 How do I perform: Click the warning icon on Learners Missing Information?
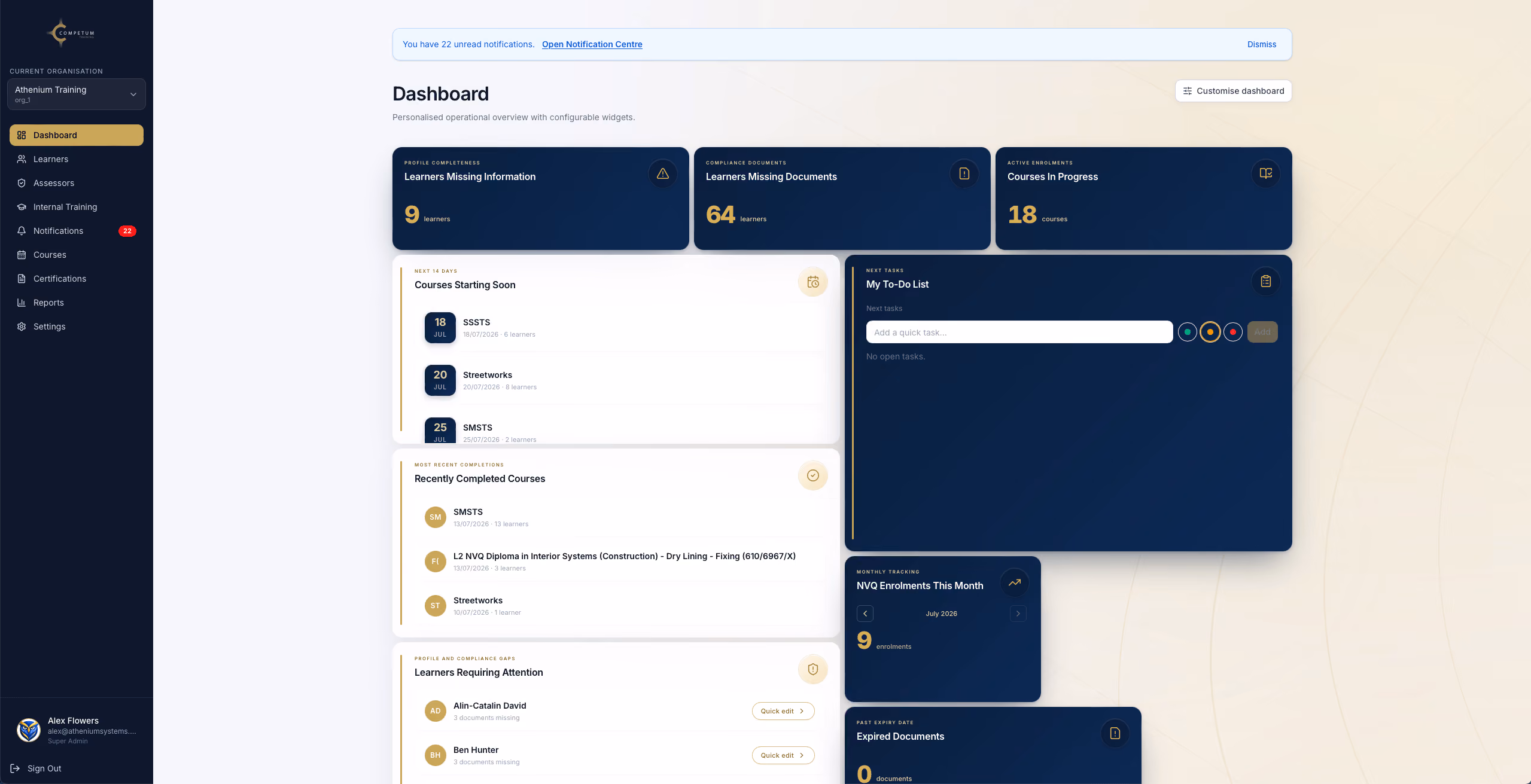[662, 173]
